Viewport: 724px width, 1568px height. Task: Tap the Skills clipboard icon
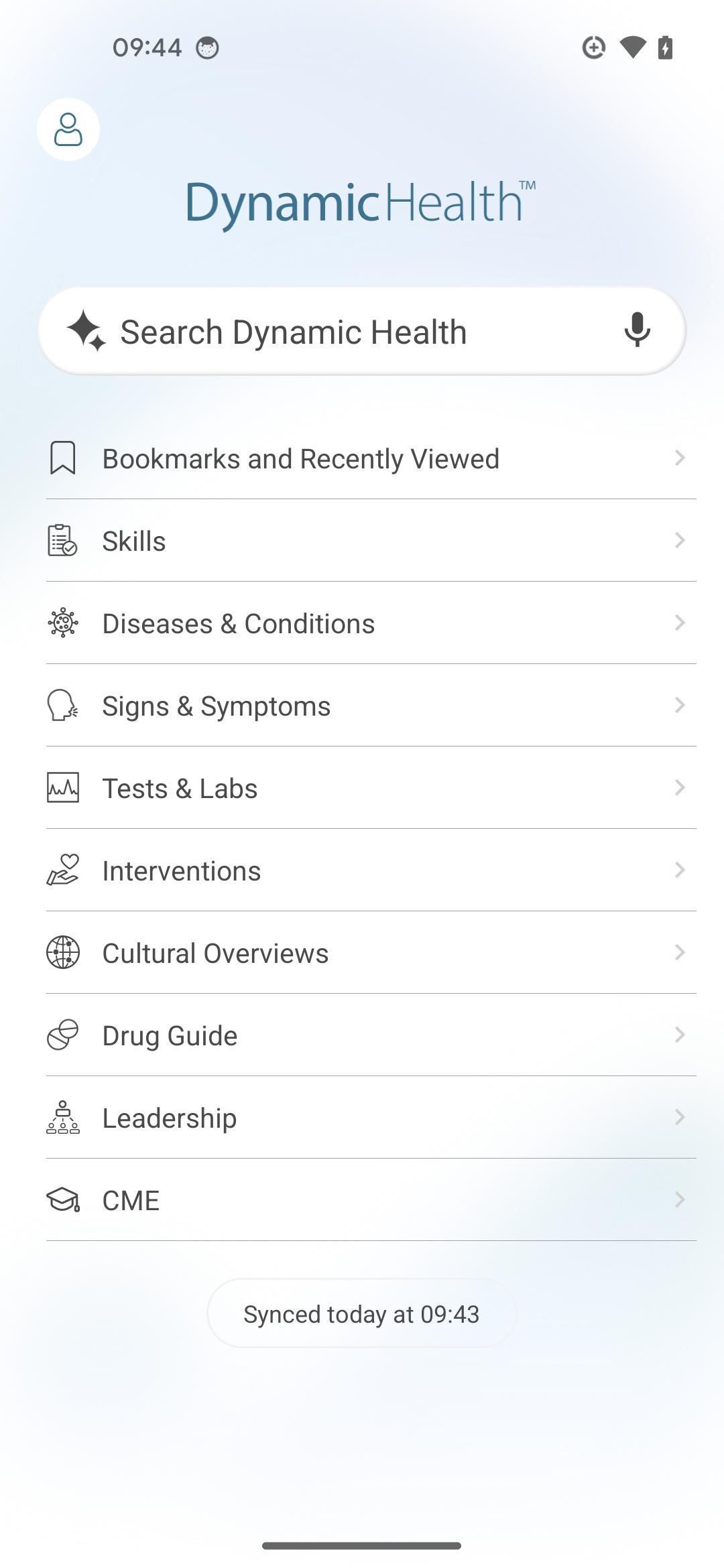point(63,541)
